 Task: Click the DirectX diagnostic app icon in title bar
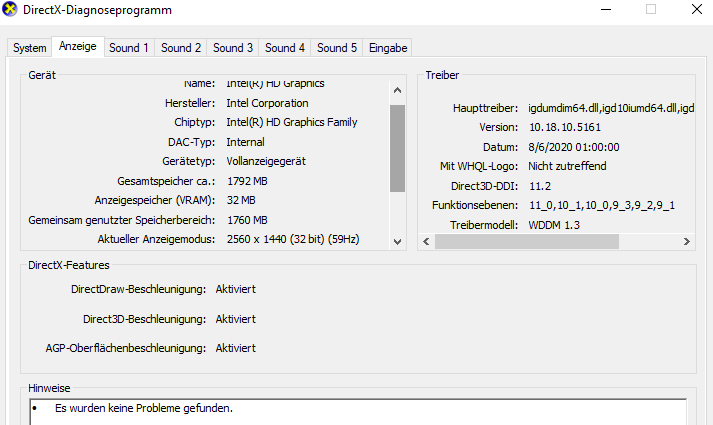coord(10,9)
